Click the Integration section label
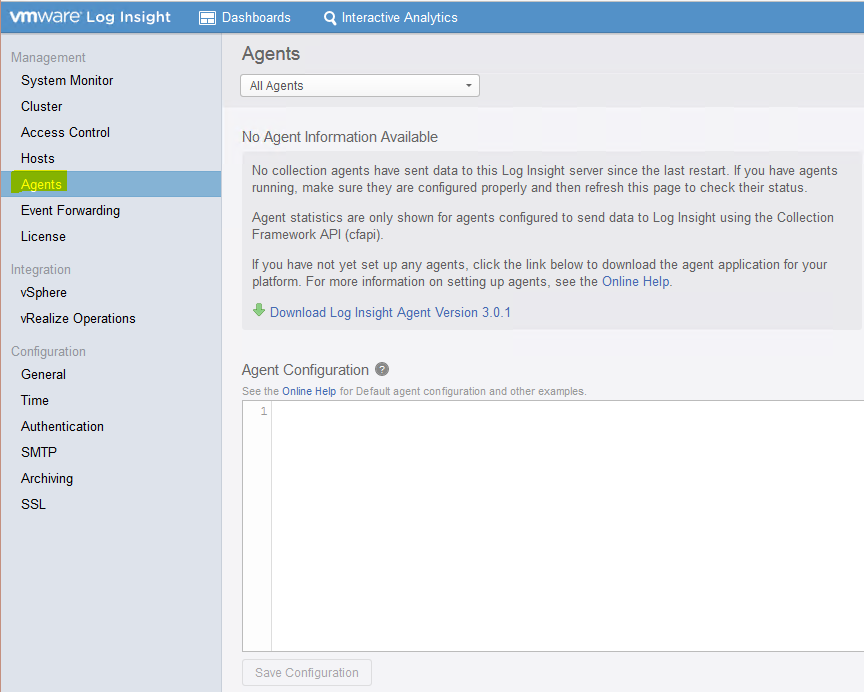 tap(41, 269)
